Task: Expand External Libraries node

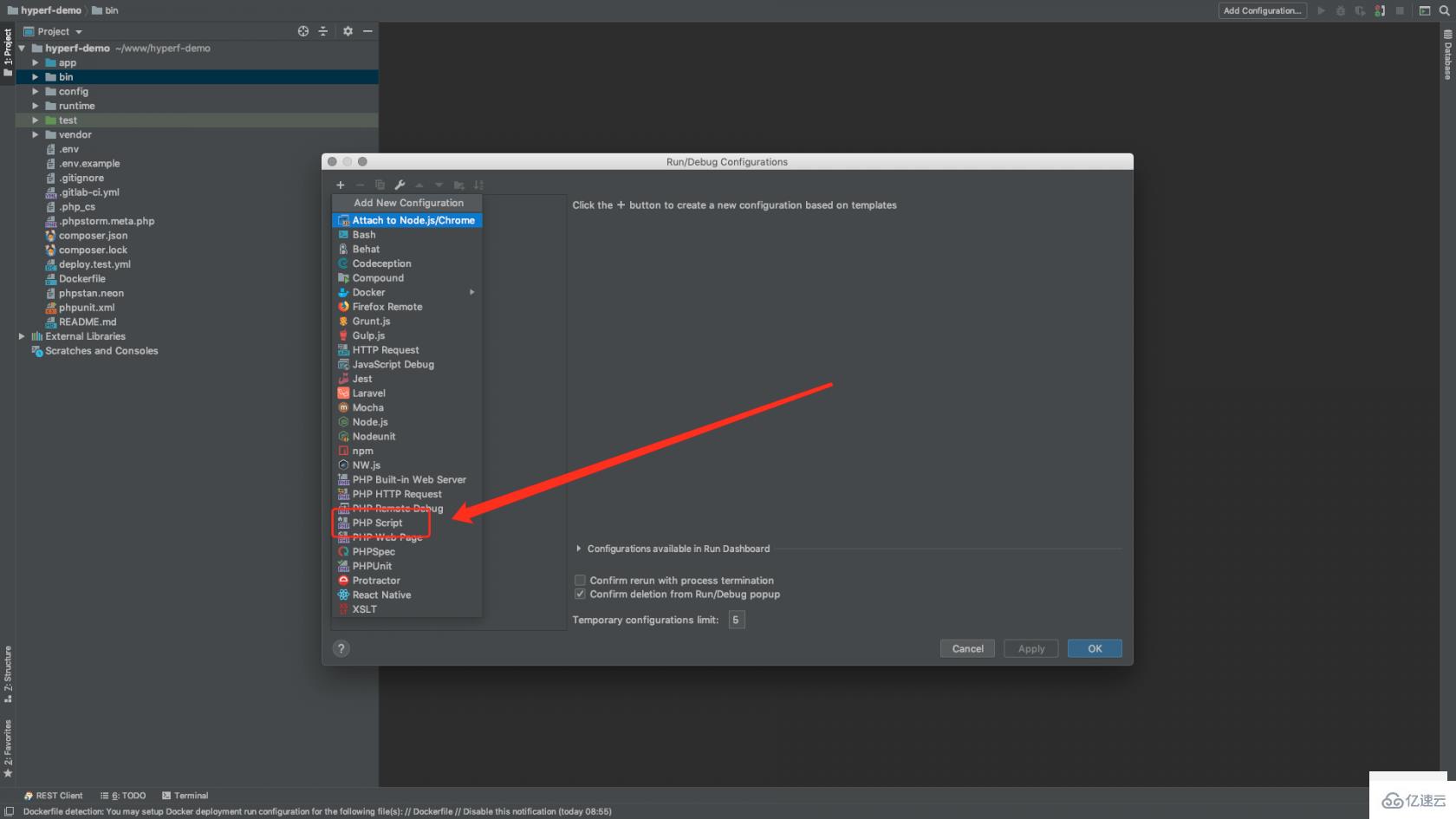Action: [x=22, y=336]
